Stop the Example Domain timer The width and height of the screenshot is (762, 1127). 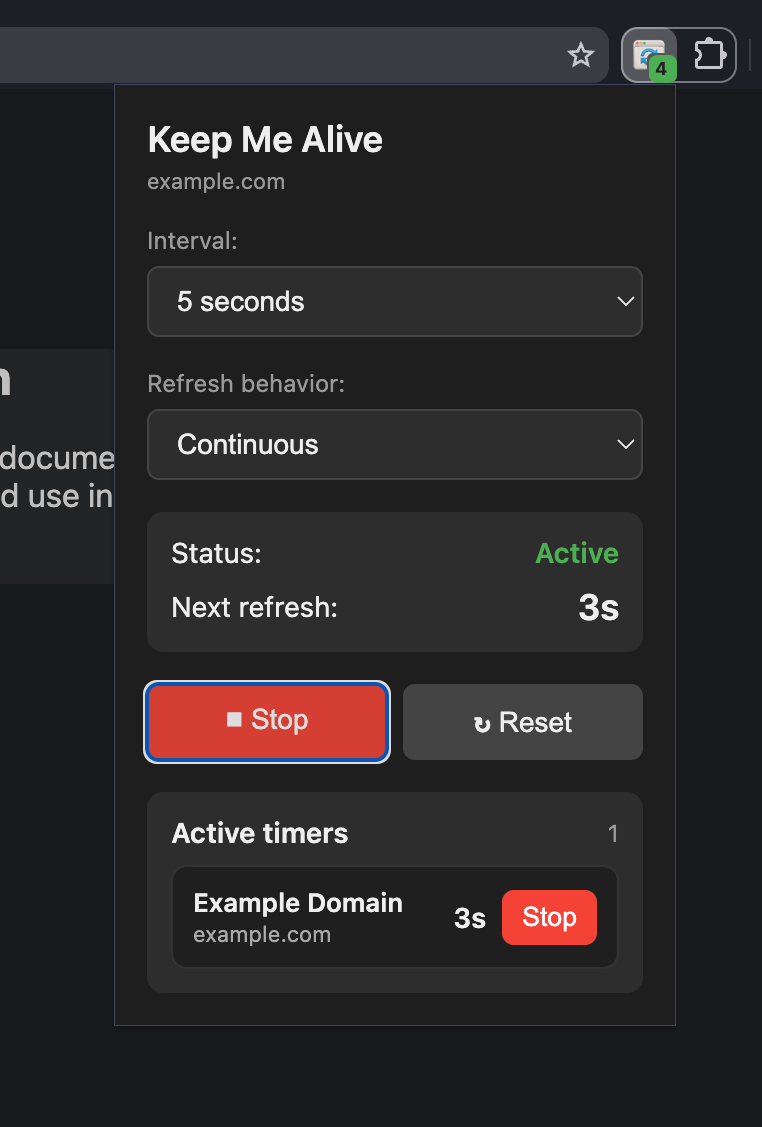click(549, 917)
